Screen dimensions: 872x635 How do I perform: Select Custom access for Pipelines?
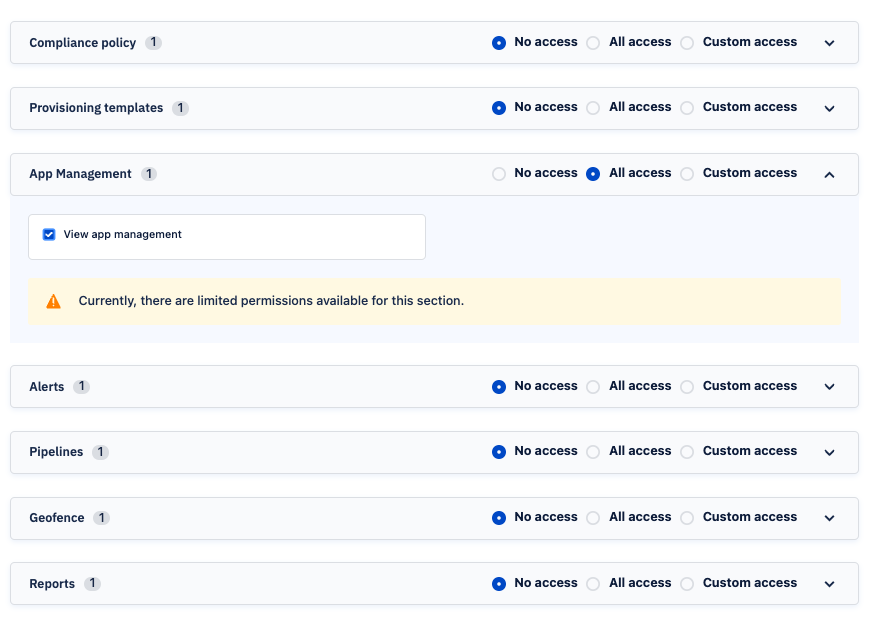(687, 451)
